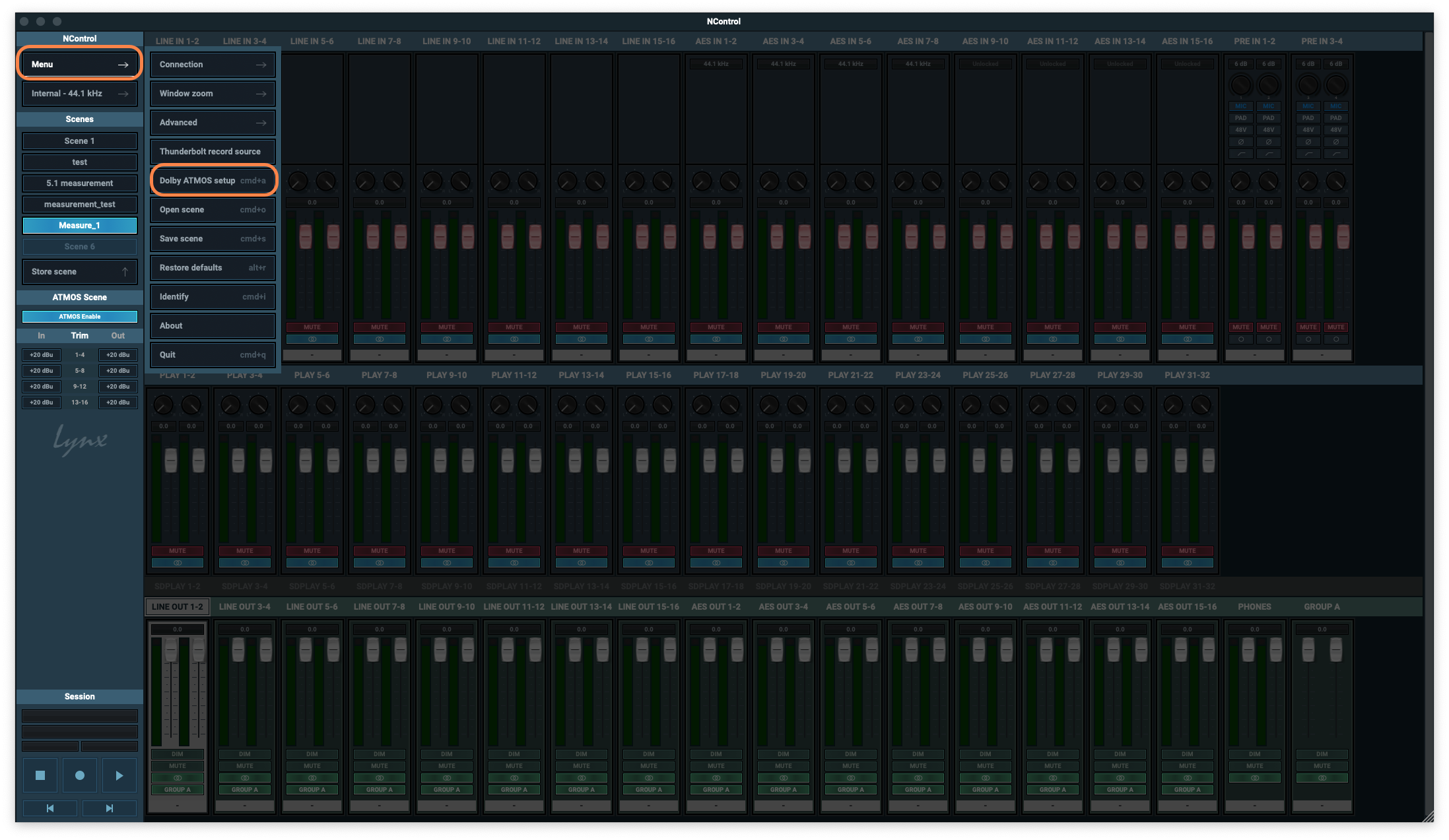This screenshot has height=840, width=1449.
Task: Enable PAD on PRE IN channel 3
Action: point(1308,118)
